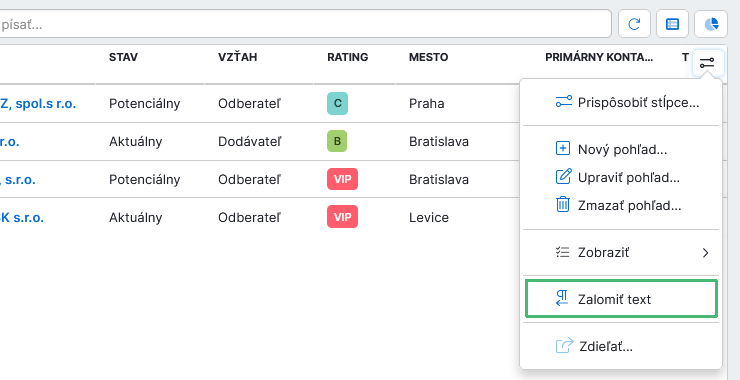Choose Prispôsobiť stĺpce menu entry
This screenshot has width=740, height=380.
click(x=621, y=102)
